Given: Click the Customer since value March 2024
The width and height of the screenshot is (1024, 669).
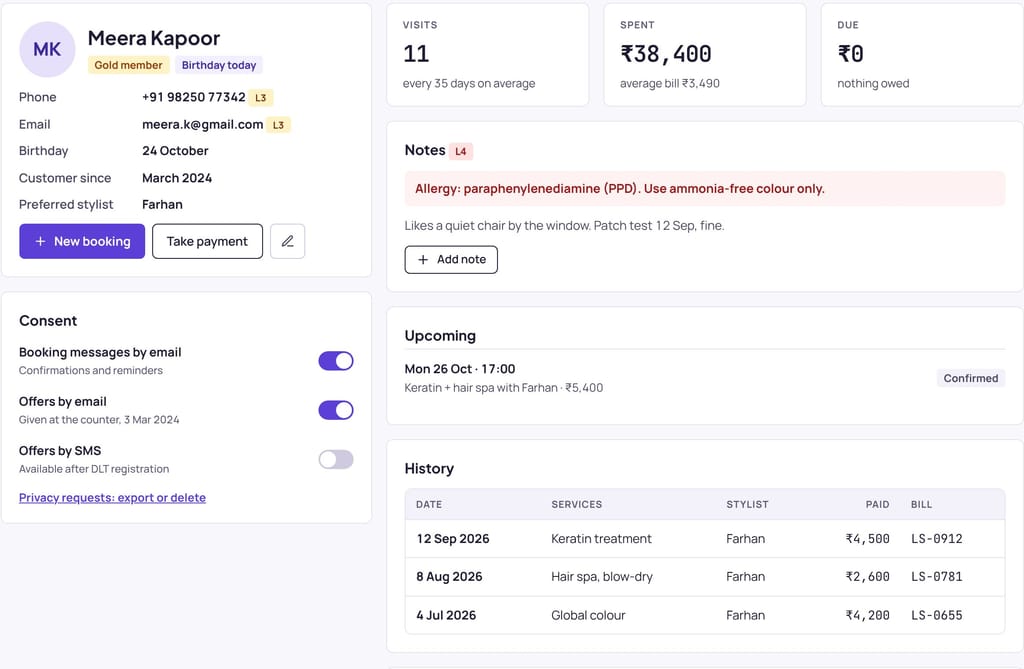Looking at the screenshot, I should 177,178.
